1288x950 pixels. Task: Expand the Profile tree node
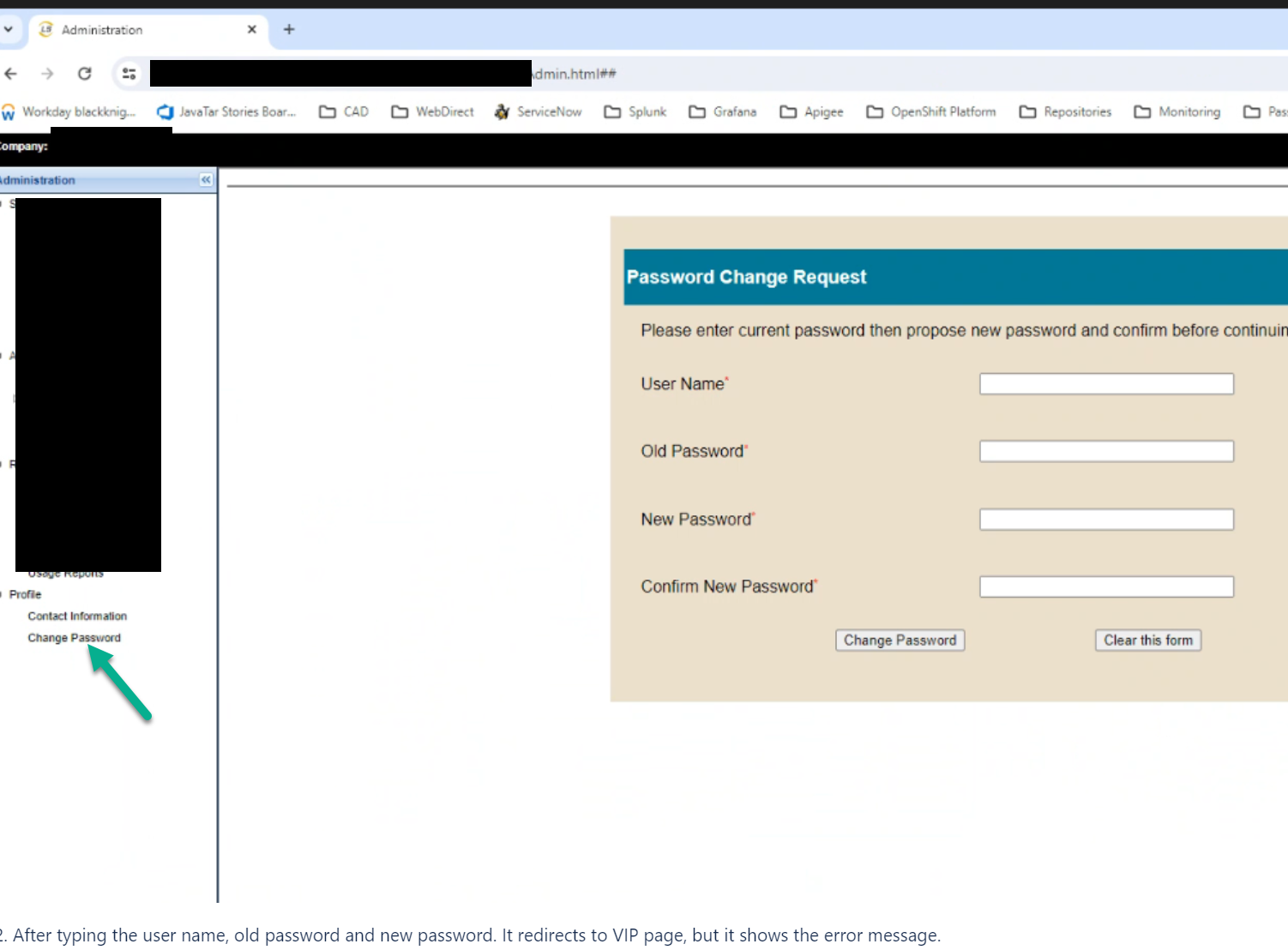[x=3, y=594]
